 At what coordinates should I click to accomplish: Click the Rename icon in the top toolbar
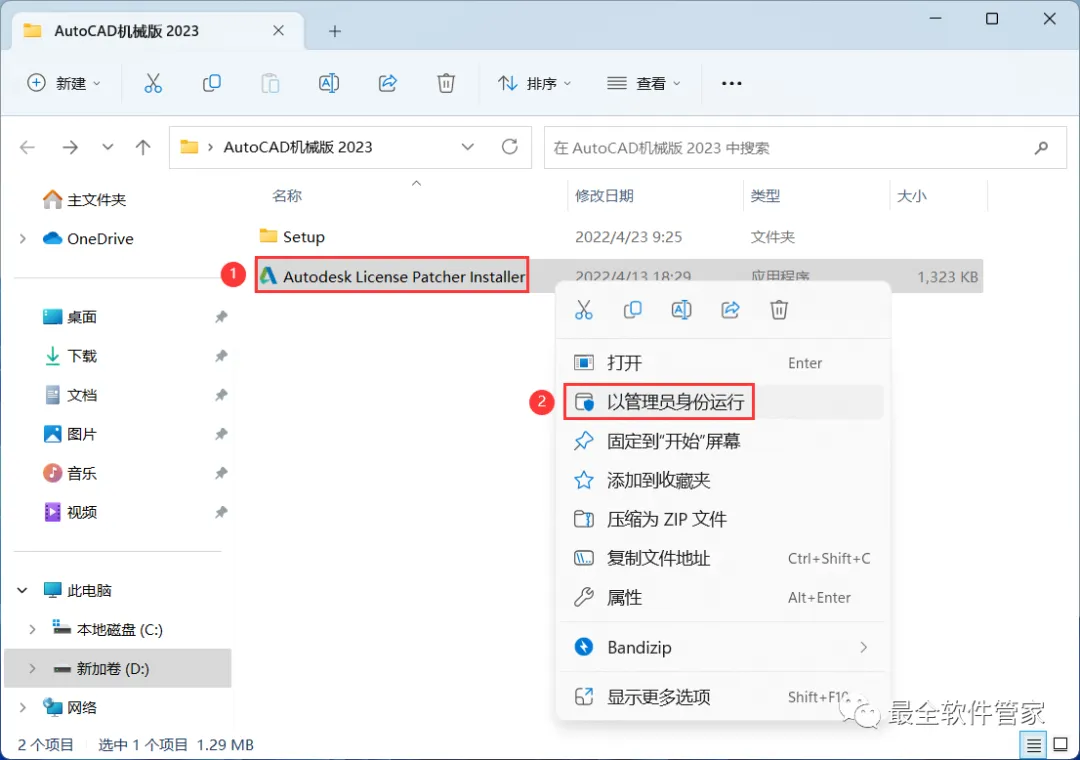tap(329, 83)
